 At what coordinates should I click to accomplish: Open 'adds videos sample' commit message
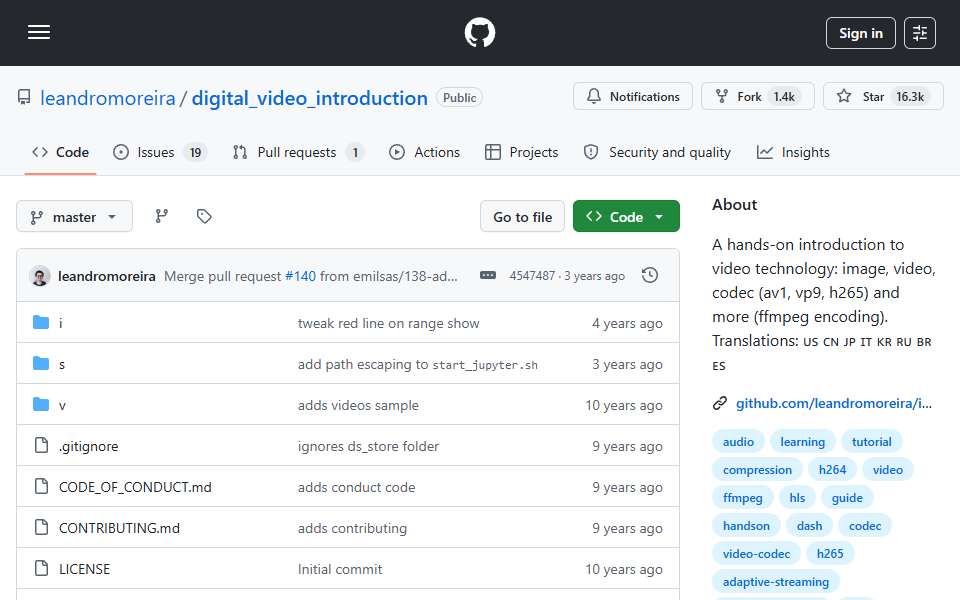click(358, 405)
